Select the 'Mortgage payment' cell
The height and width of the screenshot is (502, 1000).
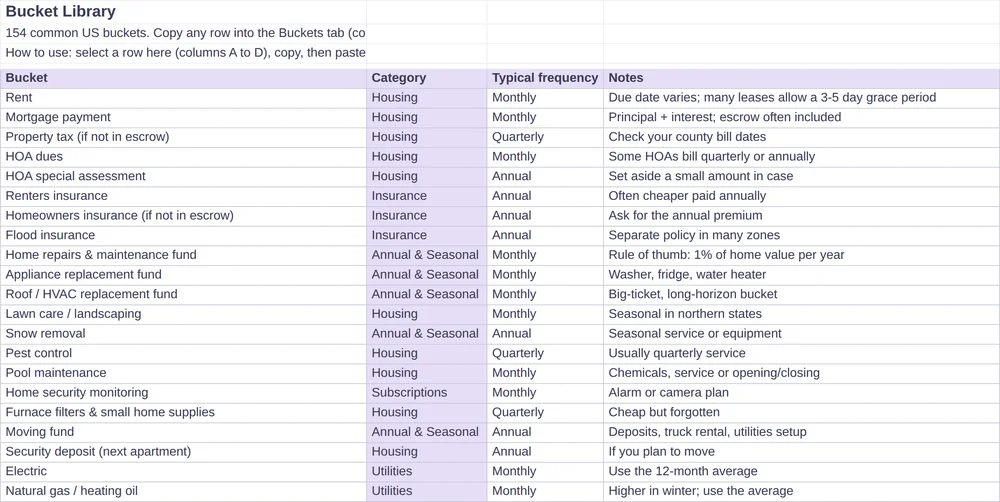[x=183, y=117]
